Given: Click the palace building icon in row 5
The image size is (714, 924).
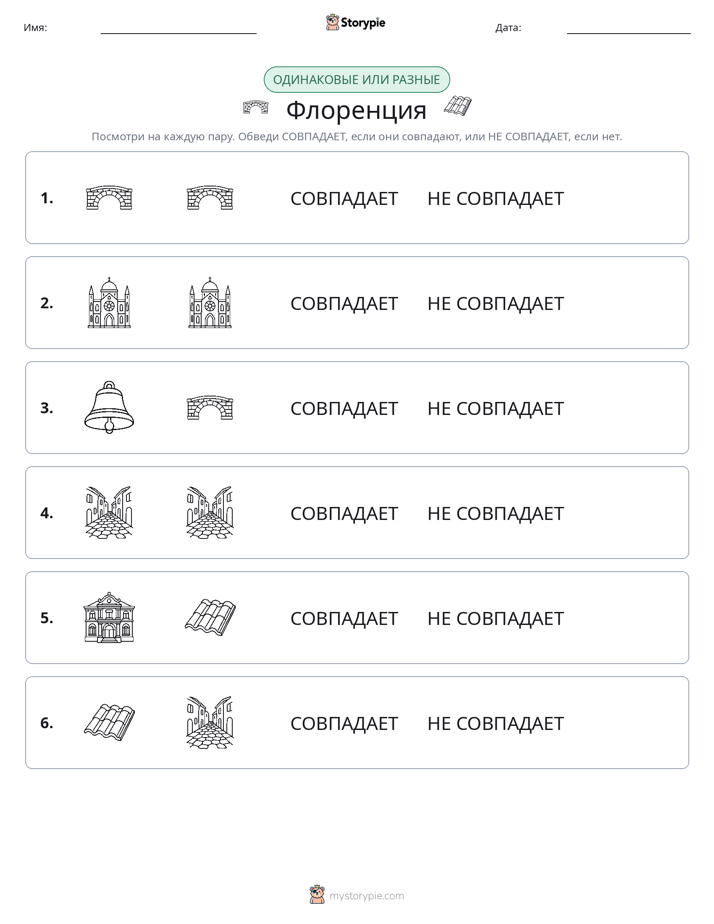Looking at the screenshot, I should (109, 617).
